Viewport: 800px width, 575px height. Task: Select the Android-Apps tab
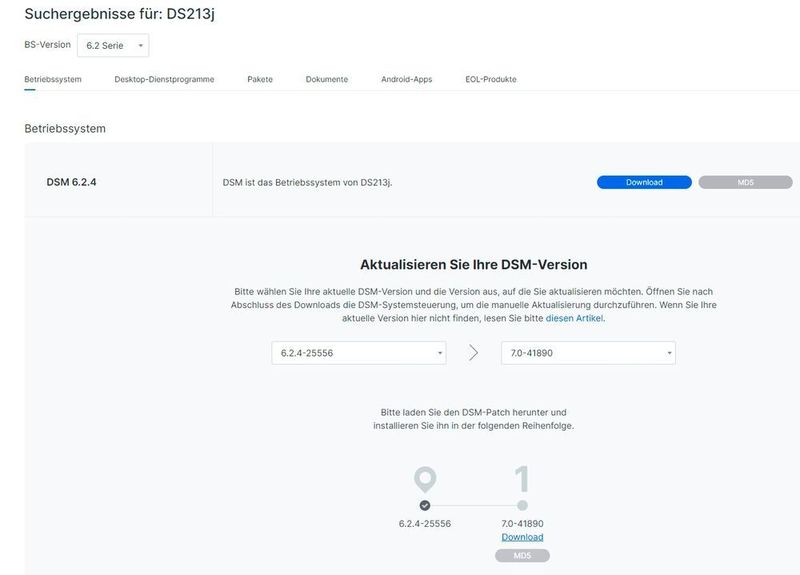407,79
